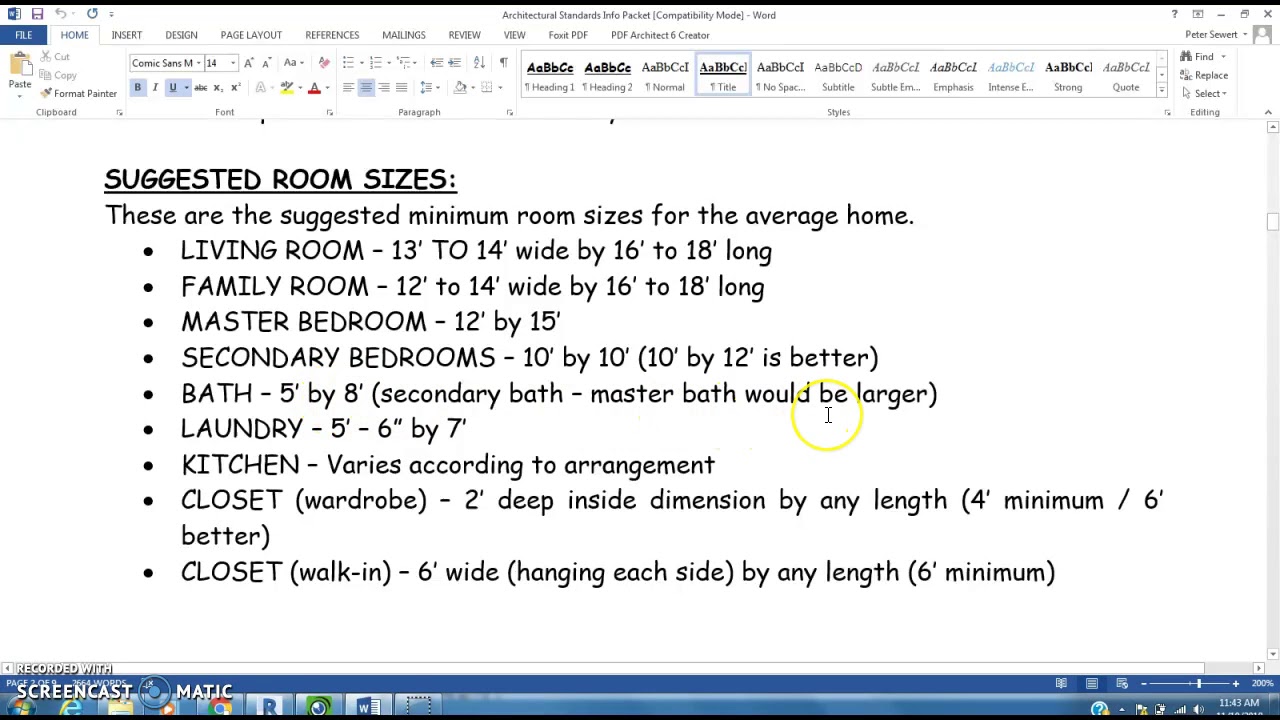Open the Peter Sewert account menu

[1216, 35]
